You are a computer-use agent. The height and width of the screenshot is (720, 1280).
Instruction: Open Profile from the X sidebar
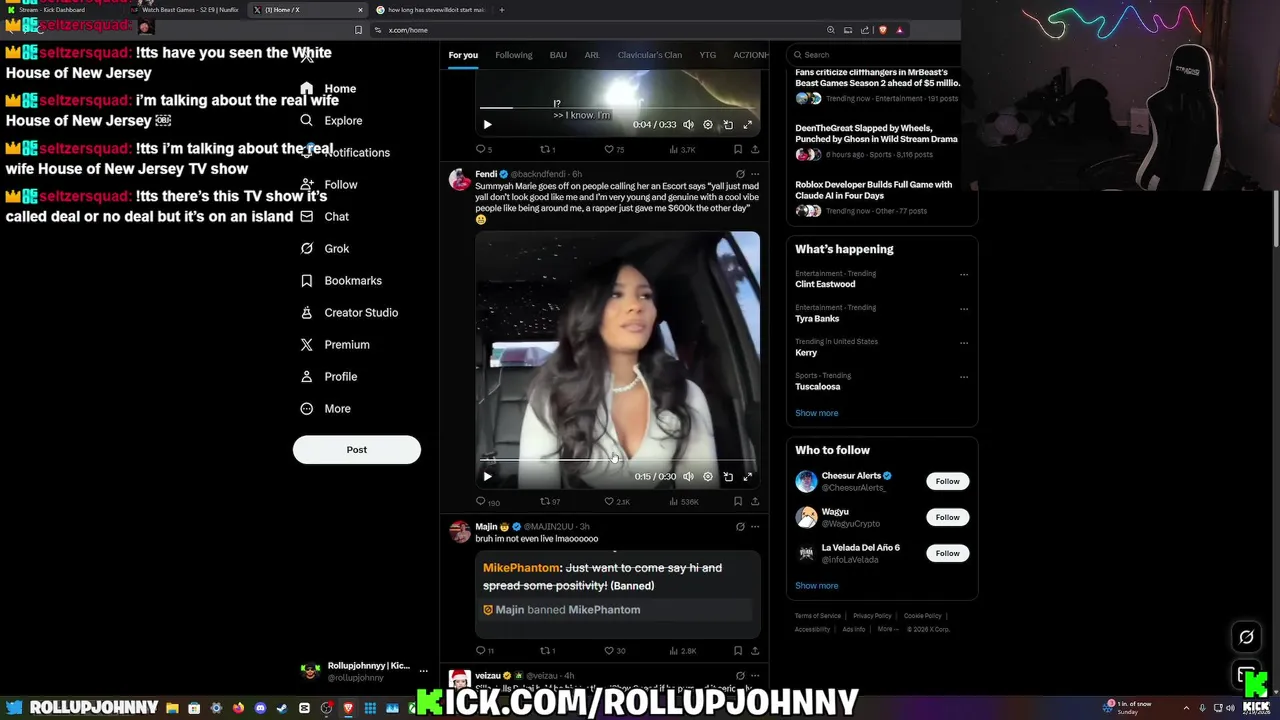point(329,377)
